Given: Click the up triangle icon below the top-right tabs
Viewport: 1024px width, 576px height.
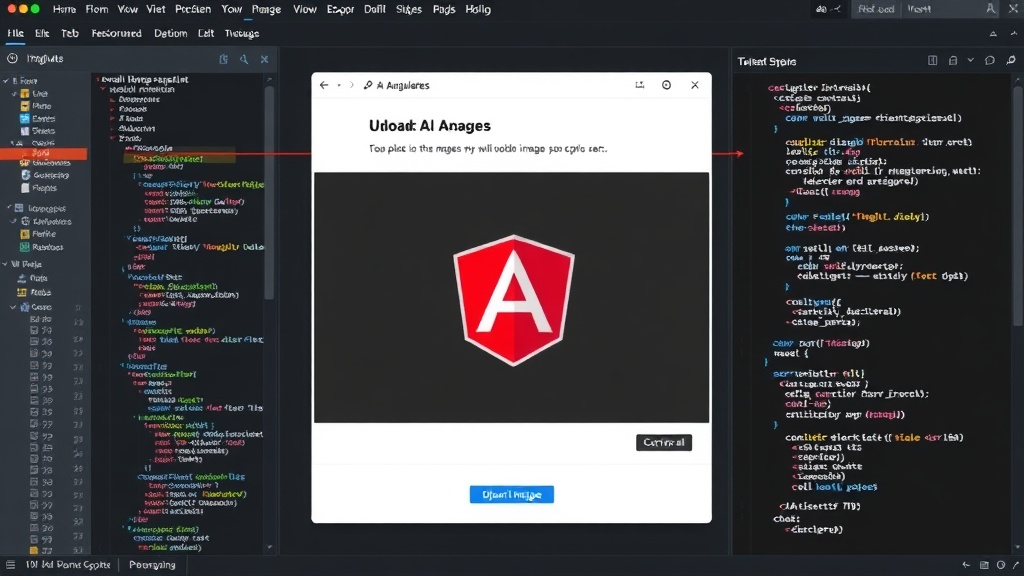Looking at the screenshot, I should pos(993,33).
